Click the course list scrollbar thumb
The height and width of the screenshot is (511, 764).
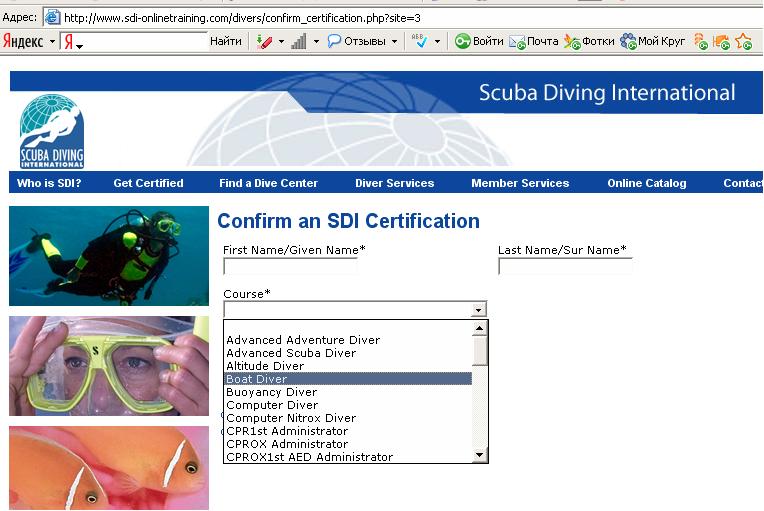click(480, 351)
